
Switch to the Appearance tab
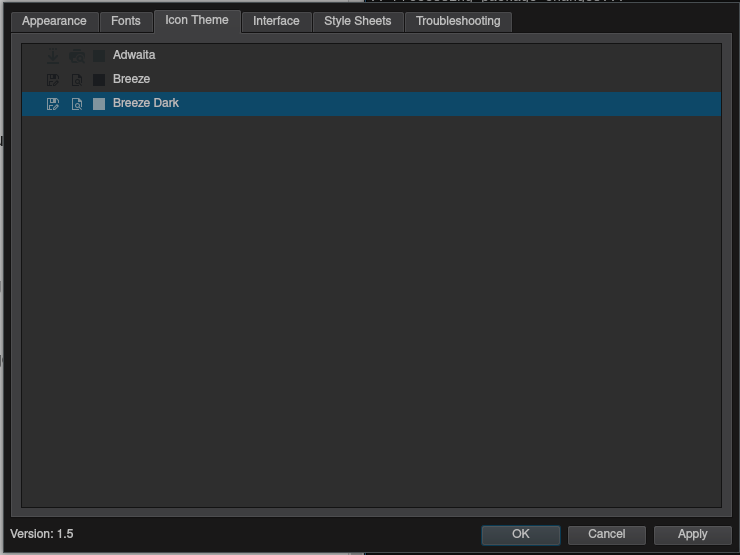pos(54,21)
